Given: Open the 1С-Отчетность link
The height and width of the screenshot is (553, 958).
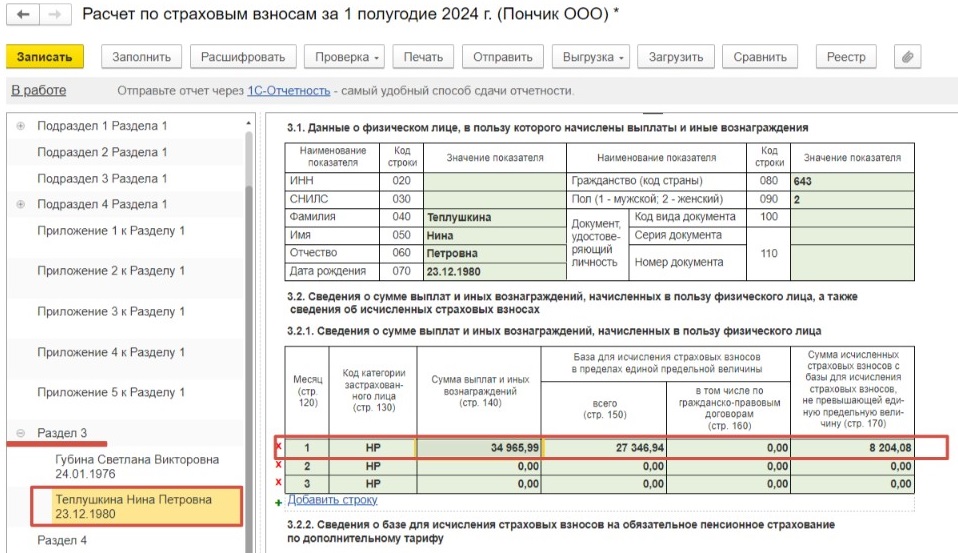Looking at the screenshot, I should click(x=288, y=91).
